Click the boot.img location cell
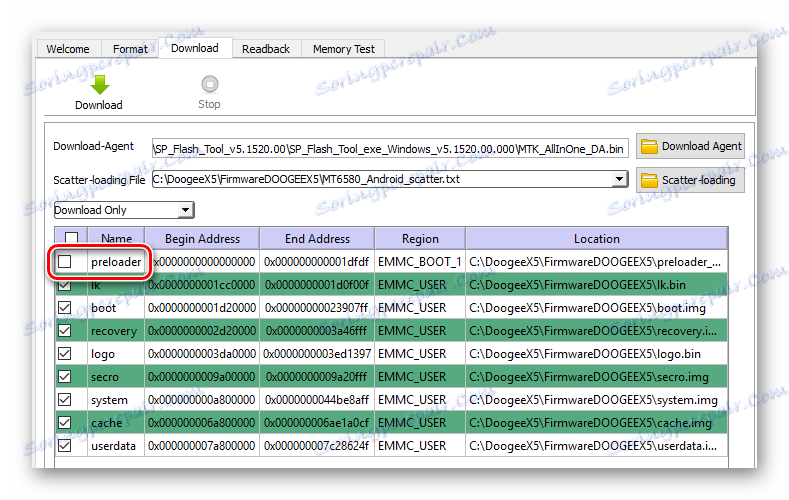The height and width of the screenshot is (500, 789). (597, 307)
